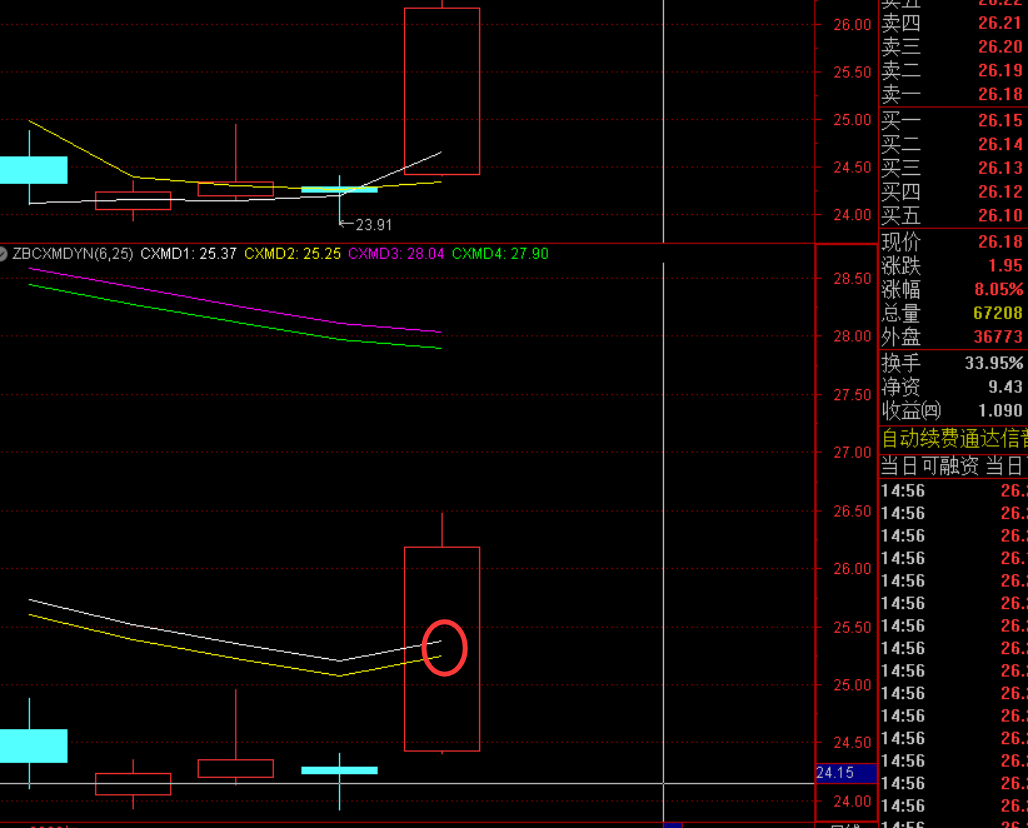
Task: Select the 卖三 26.20 ask row
Action: point(953,47)
